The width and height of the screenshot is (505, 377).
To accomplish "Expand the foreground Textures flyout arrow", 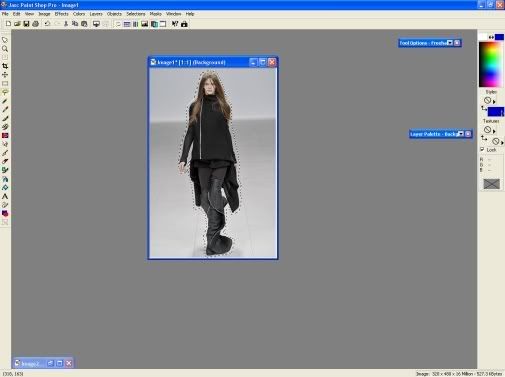I will point(494,131).
